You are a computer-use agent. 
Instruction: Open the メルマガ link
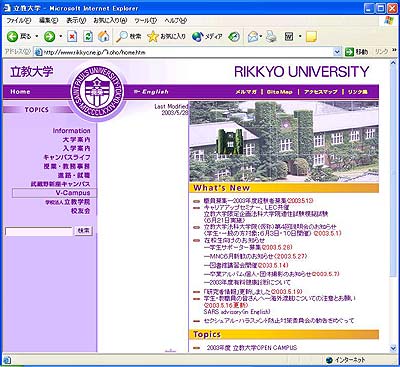tap(246, 92)
